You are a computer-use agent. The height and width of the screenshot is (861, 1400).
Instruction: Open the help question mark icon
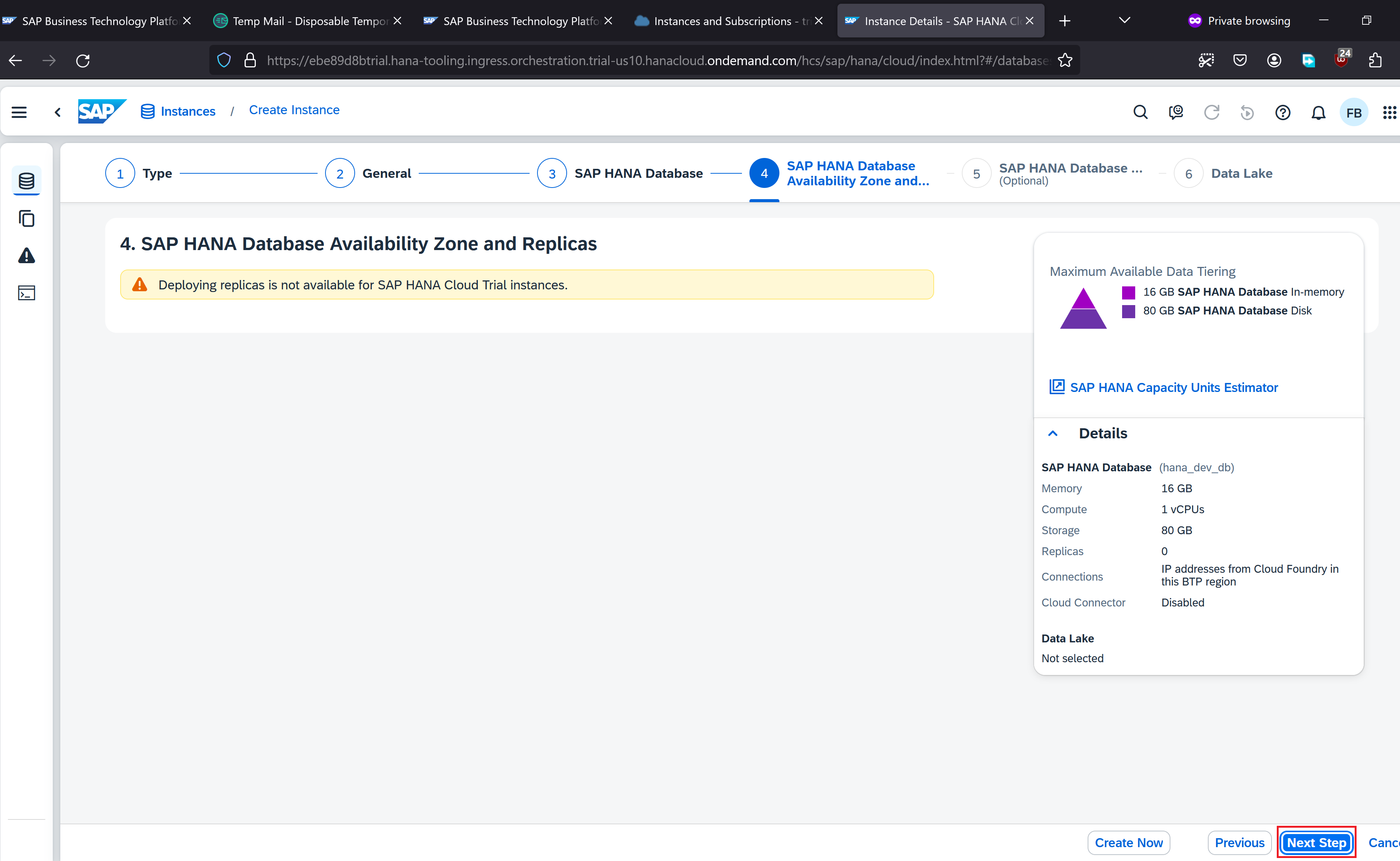point(1282,112)
